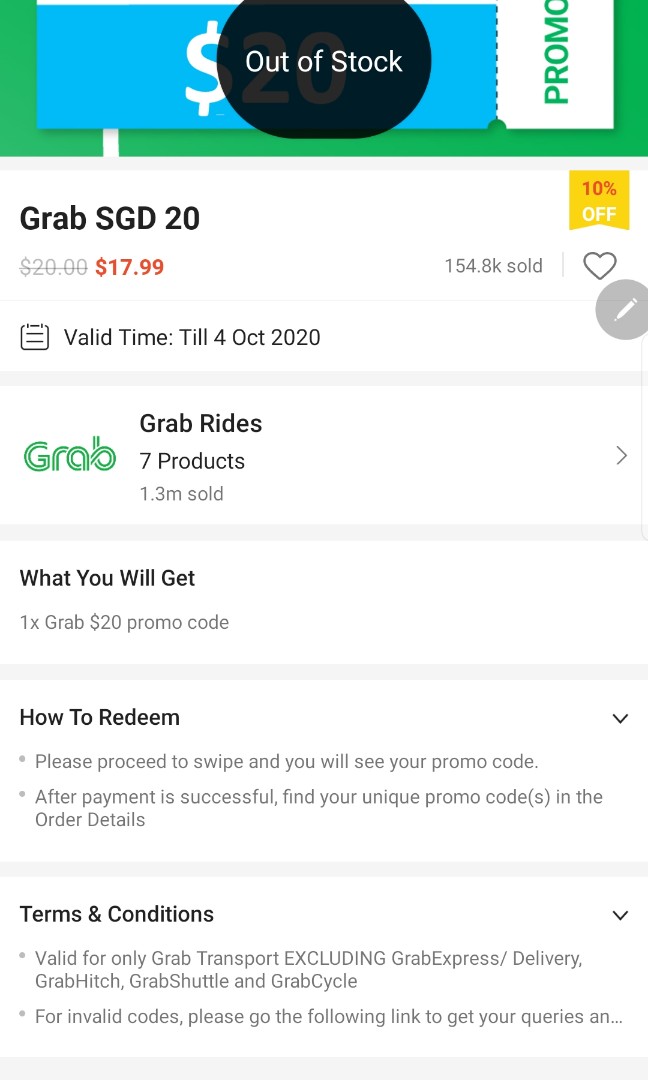Viewport: 648px width, 1080px height.
Task: Tap the What You Will Get heading
Action: 107,578
